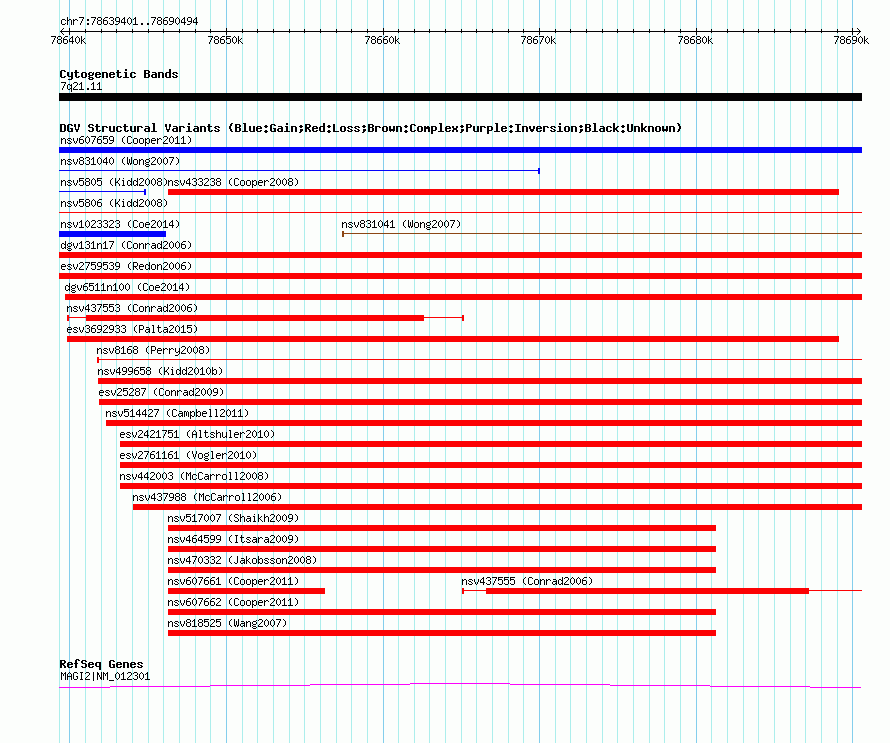Open variant esv3692933 (Palta2015)
890x743 pixels.
coord(132,329)
